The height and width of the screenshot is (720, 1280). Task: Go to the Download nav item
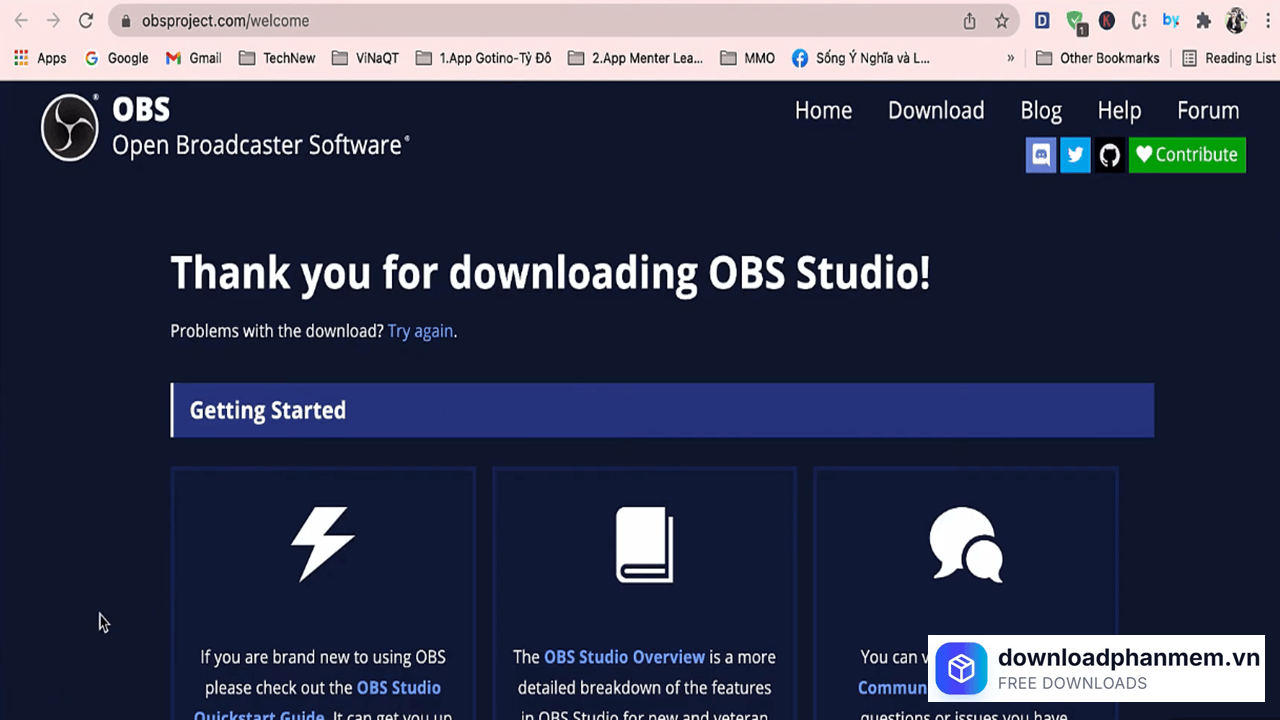coord(936,111)
